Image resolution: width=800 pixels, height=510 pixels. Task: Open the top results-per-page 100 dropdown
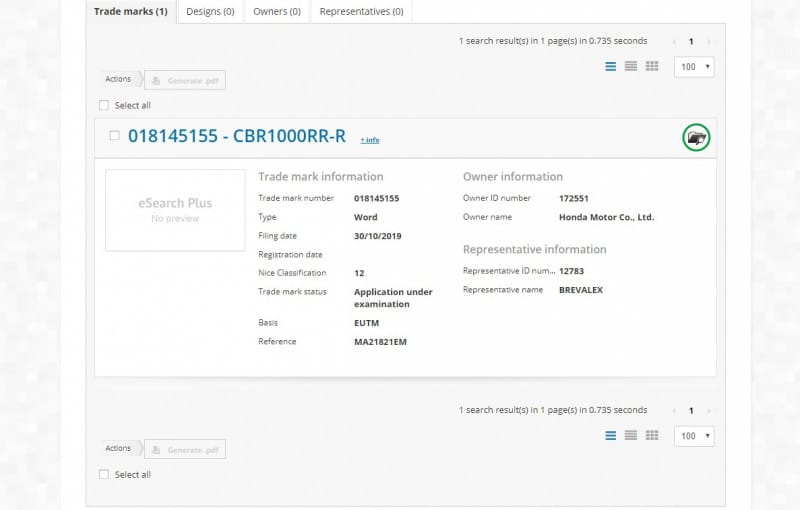tap(694, 67)
